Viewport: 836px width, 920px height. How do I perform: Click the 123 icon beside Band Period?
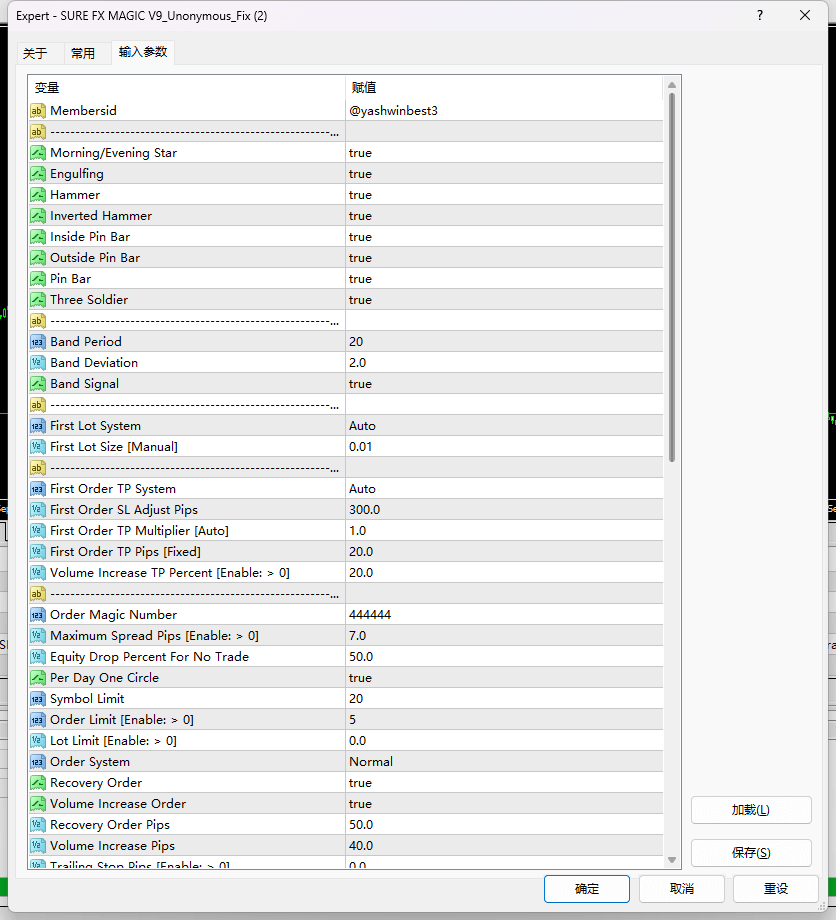(38, 341)
